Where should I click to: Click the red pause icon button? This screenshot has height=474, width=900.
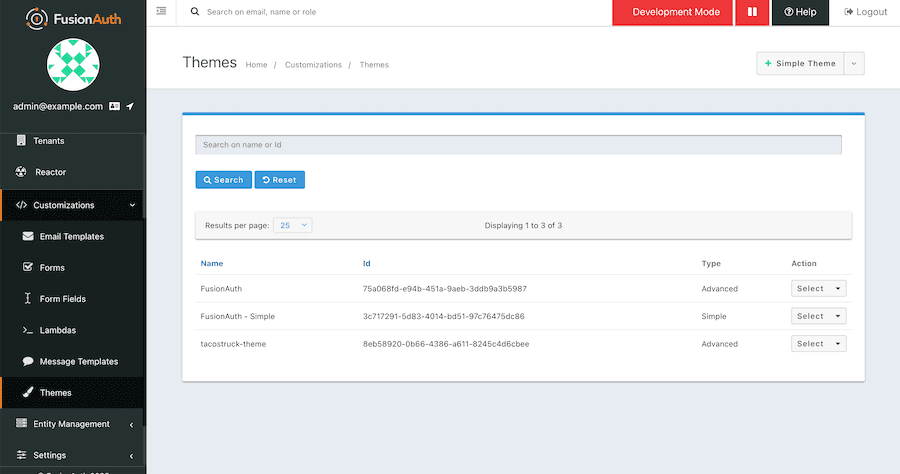752,12
